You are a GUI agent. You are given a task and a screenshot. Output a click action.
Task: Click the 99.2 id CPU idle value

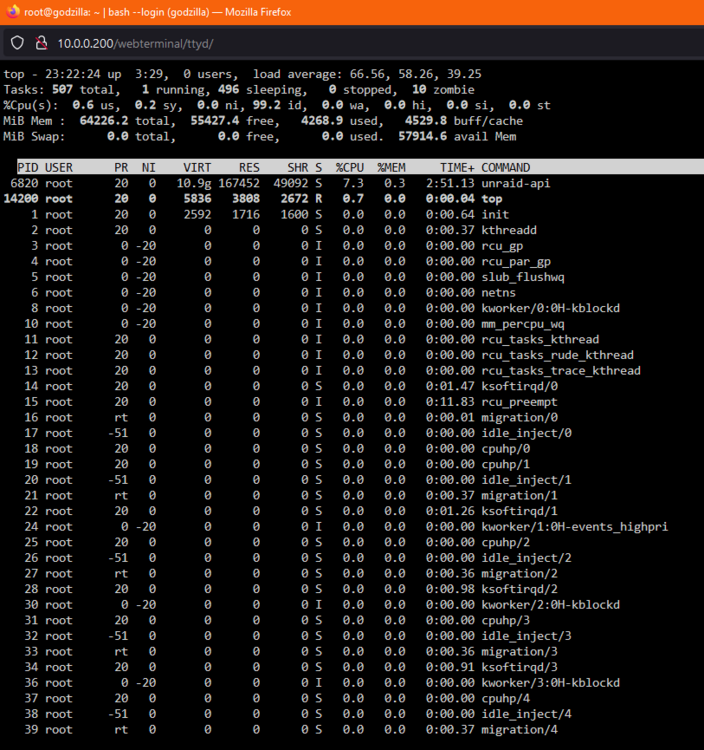point(280,105)
